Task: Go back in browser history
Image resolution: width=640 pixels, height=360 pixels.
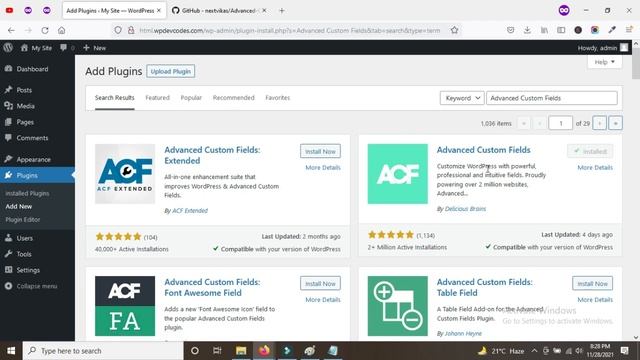Action: coord(11,30)
